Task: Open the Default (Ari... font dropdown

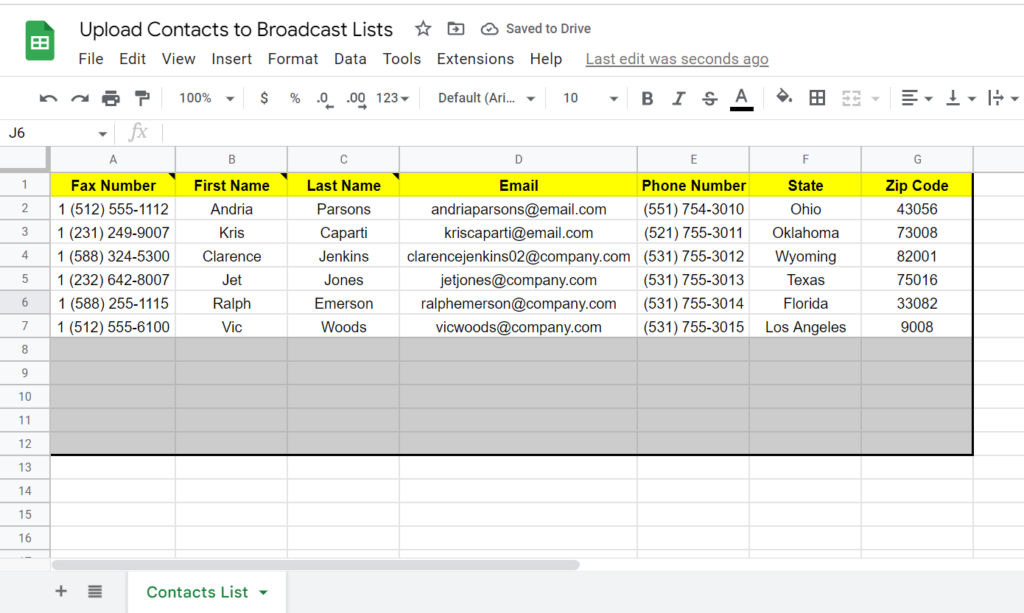Action: [487, 99]
